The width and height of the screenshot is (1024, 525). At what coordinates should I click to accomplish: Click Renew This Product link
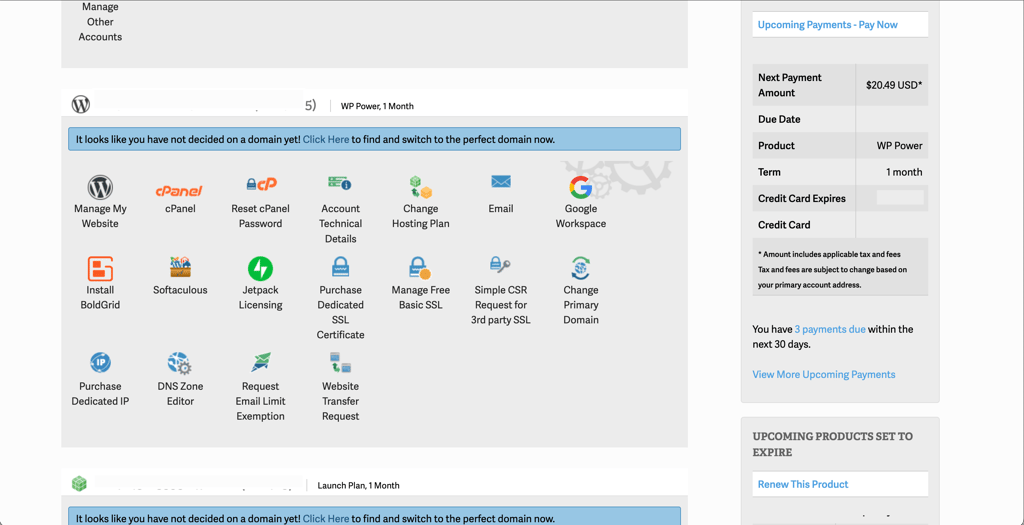tap(803, 485)
